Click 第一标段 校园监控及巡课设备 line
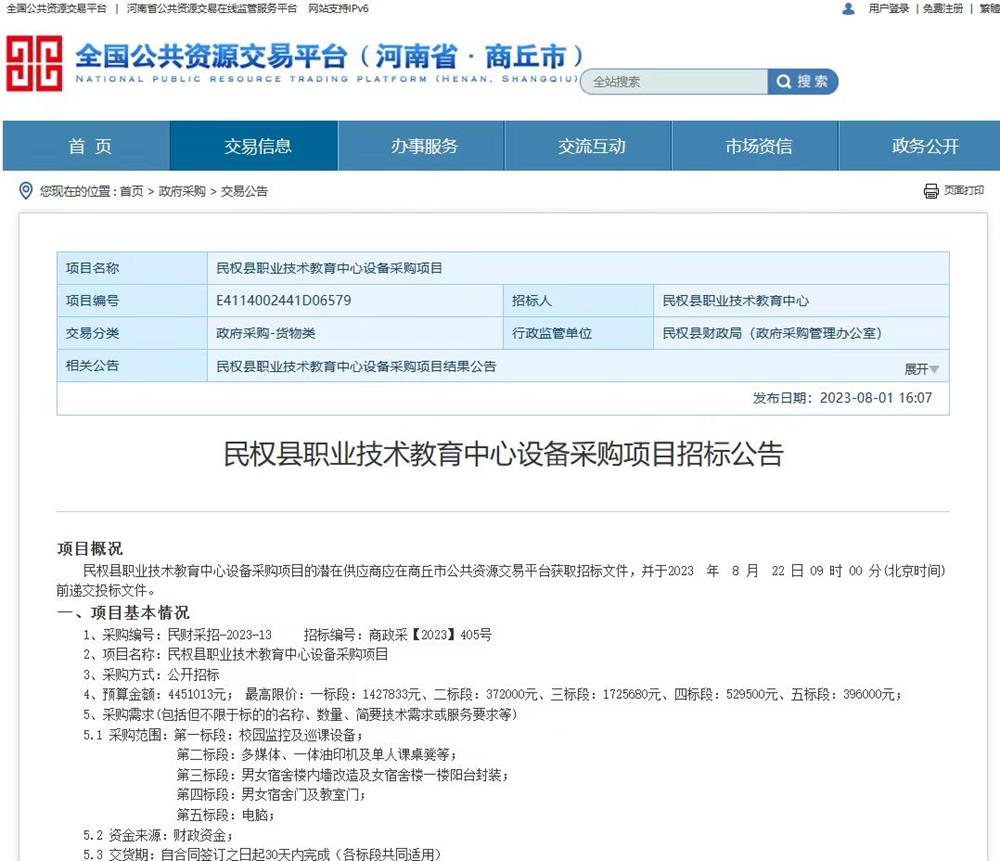Image resolution: width=1000 pixels, height=861 pixels. [x=268, y=735]
